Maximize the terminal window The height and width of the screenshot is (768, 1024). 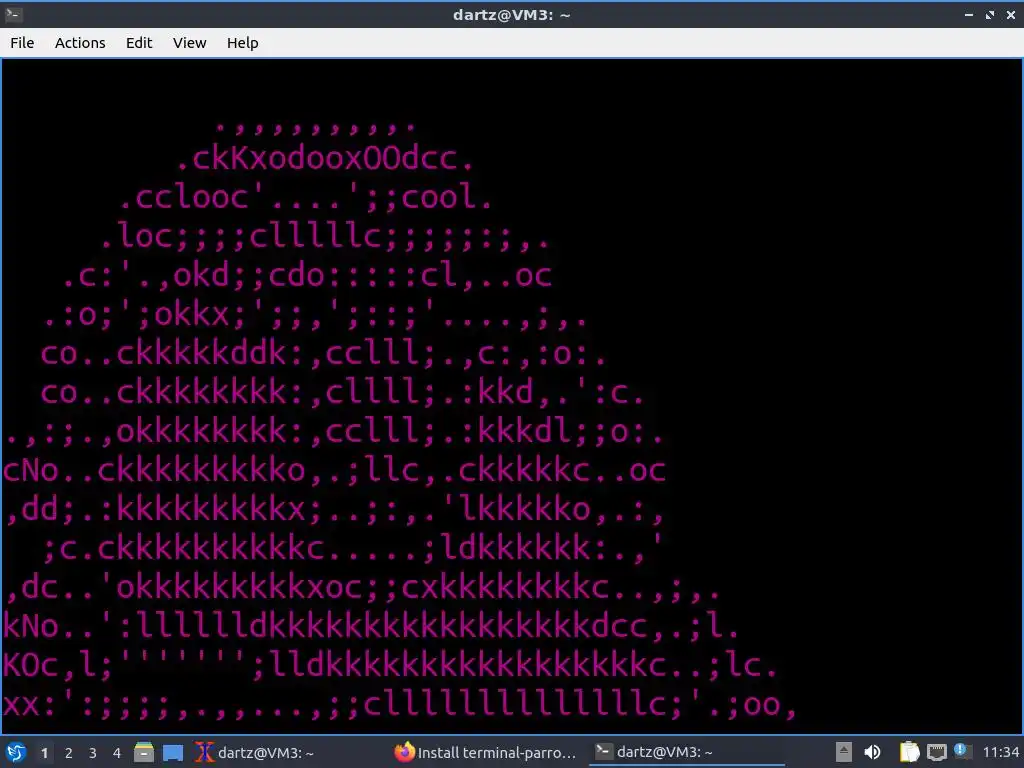990,14
